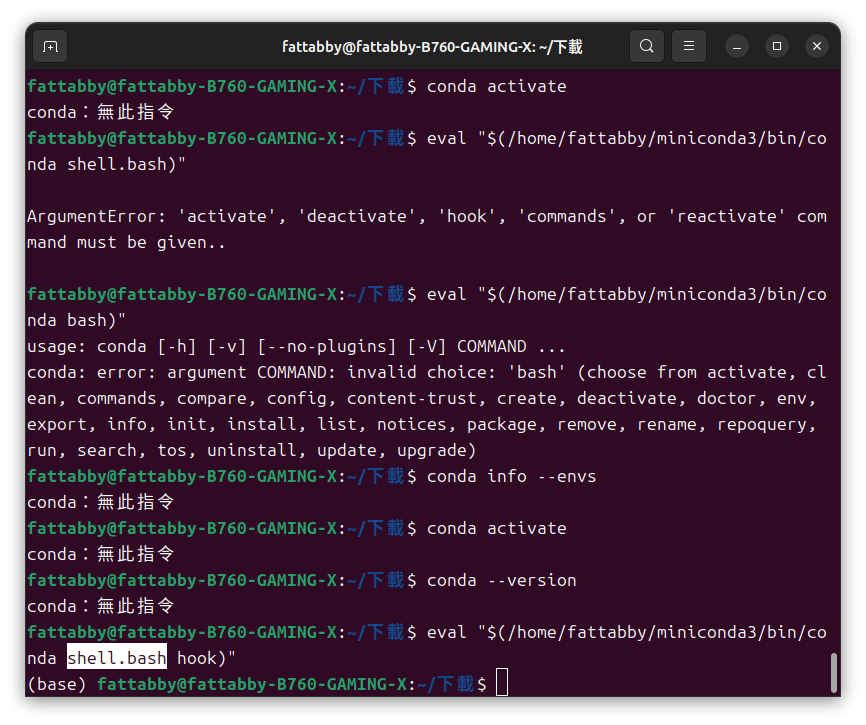This screenshot has height=725, width=866.
Task: Click the '(base)' prompt prefix
Action: pos(57,684)
